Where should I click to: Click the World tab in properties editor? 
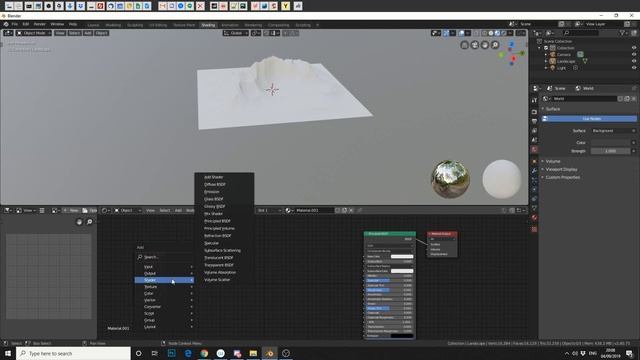534,150
